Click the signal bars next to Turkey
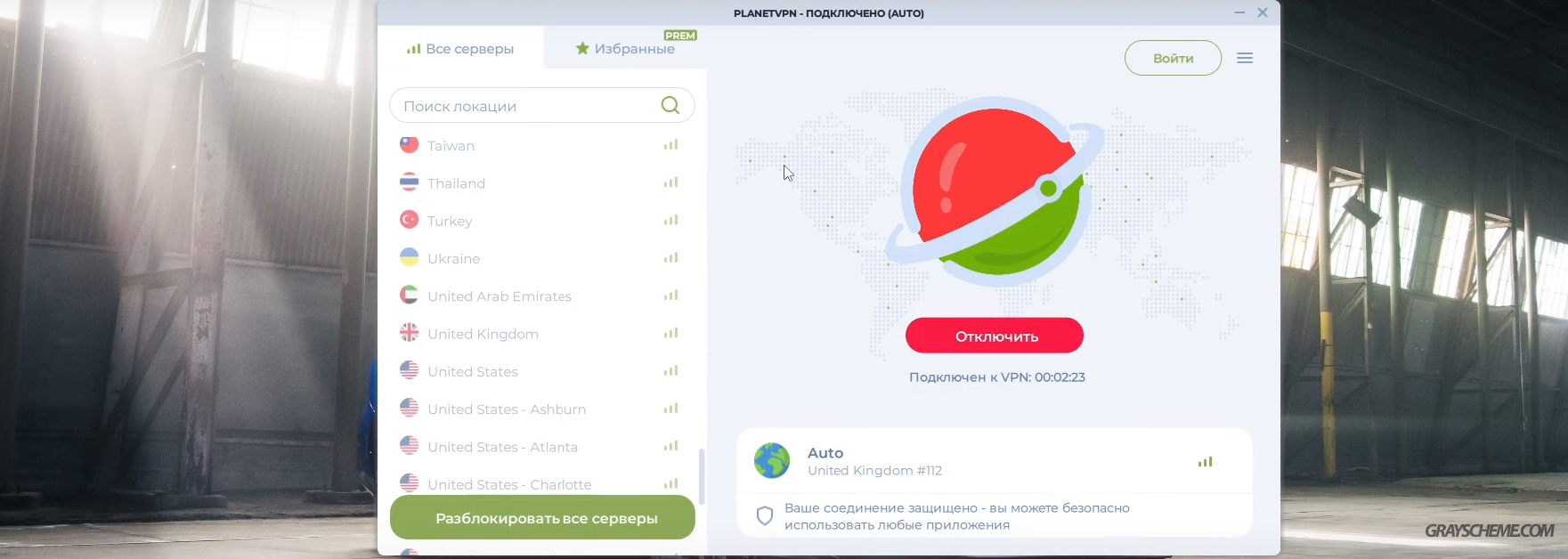Image resolution: width=1568 pixels, height=559 pixels. (x=670, y=220)
